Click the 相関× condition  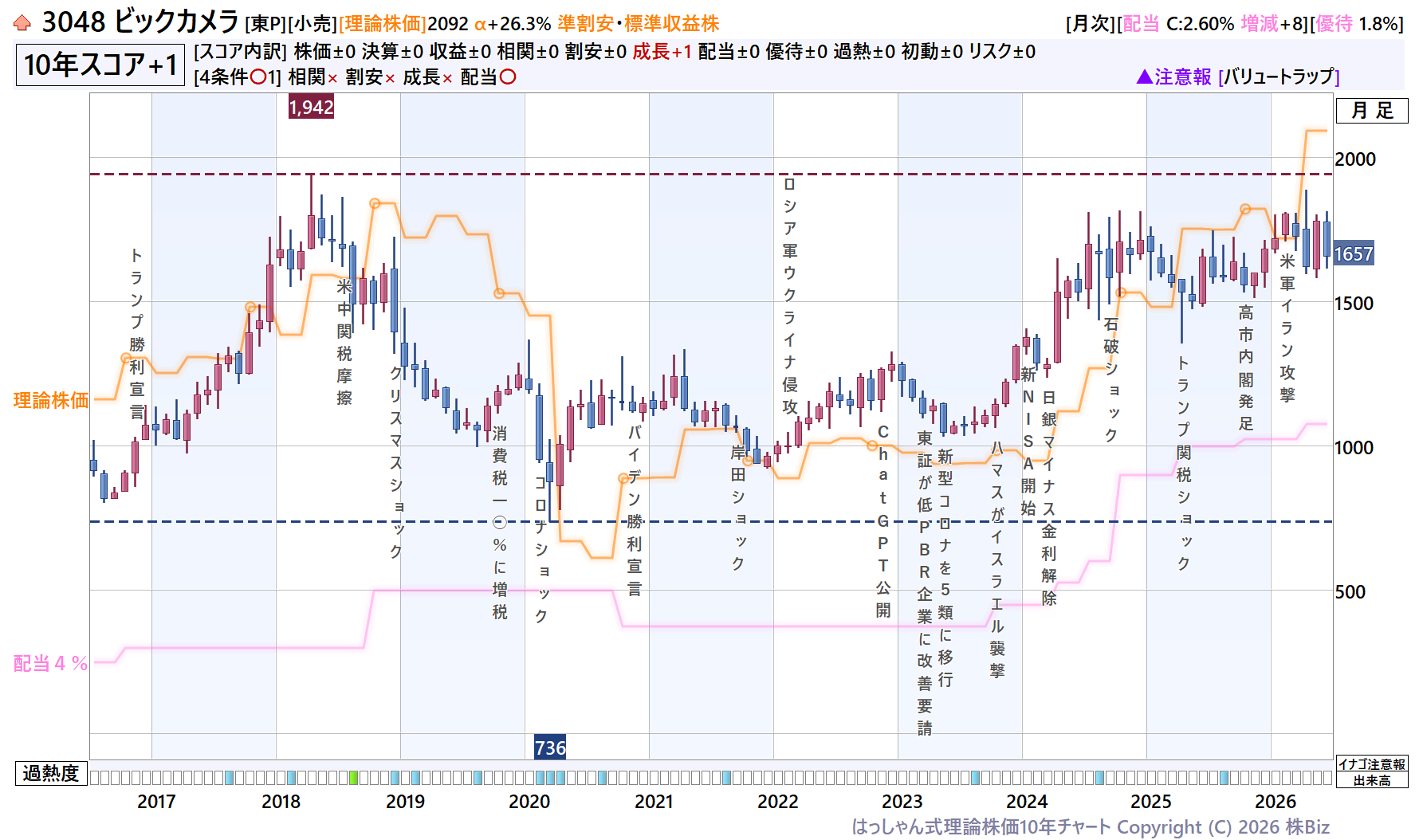(313, 77)
